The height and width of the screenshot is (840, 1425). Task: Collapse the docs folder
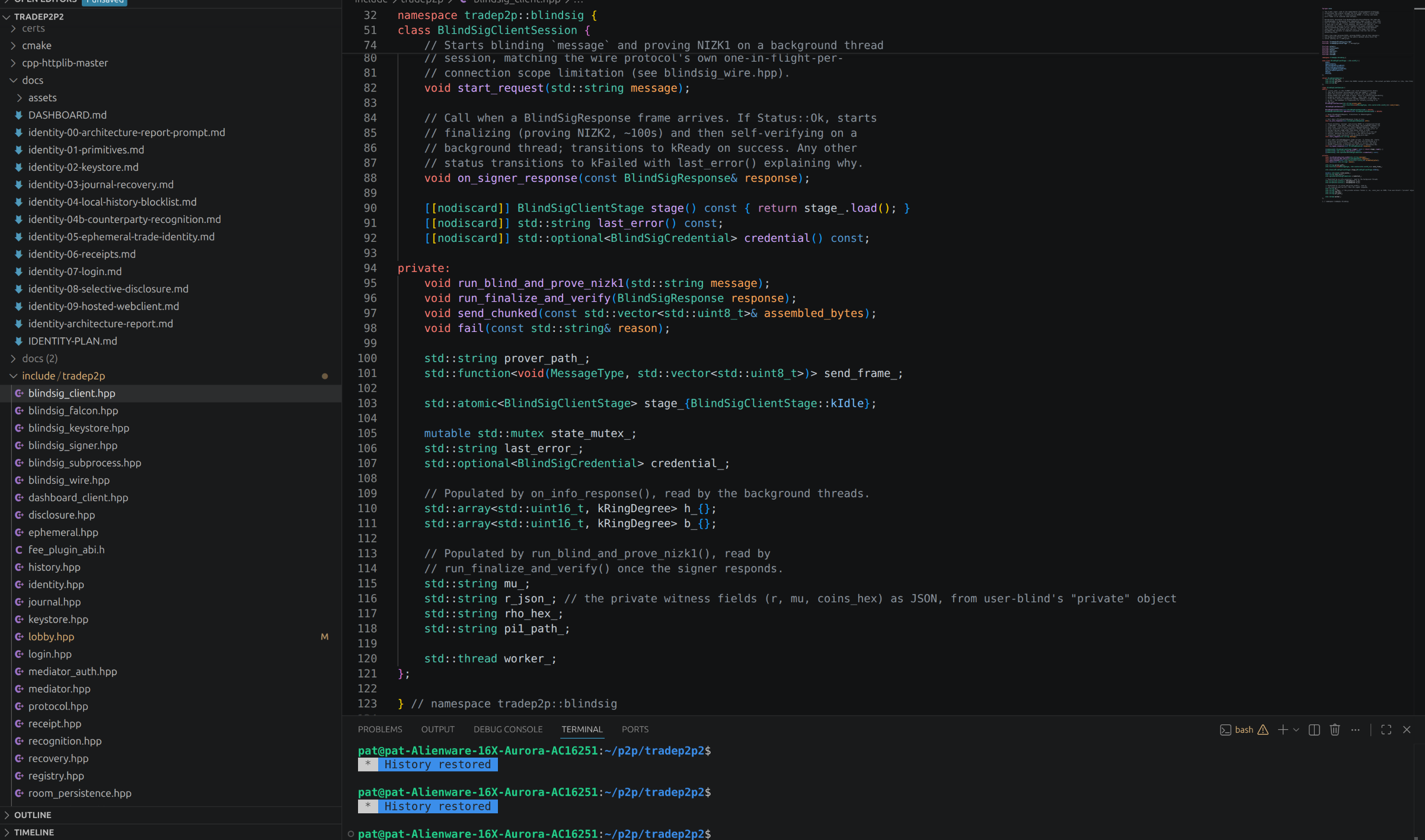click(x=13, y=80)
